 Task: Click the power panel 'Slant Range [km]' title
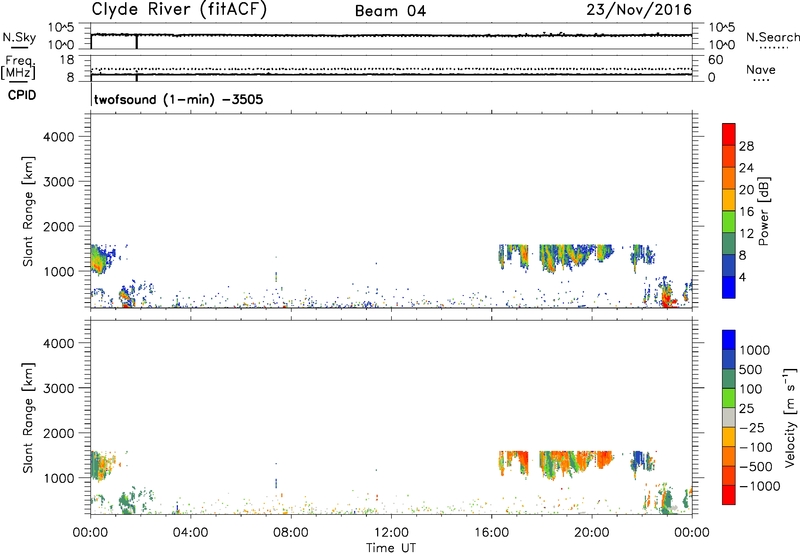tap(28, 211)
